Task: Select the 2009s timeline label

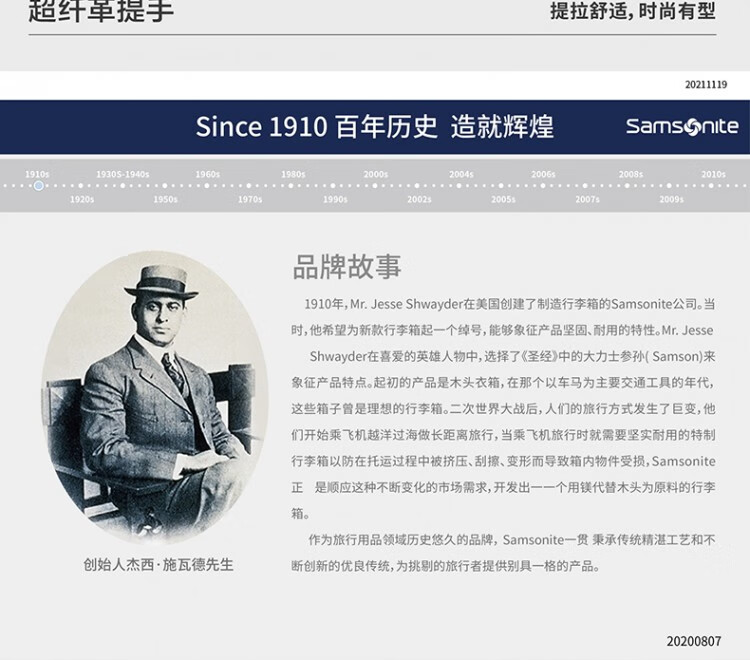Action: pos(671,199)
